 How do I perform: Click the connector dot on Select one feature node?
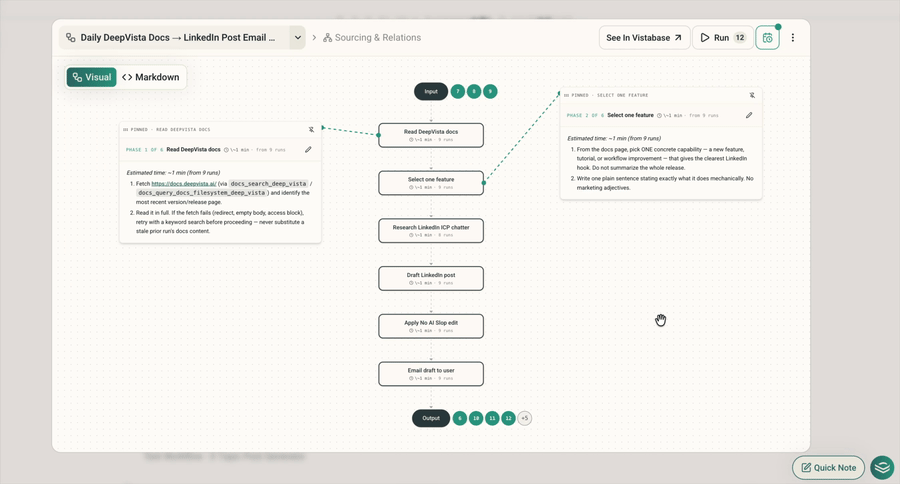coord(483,183)
